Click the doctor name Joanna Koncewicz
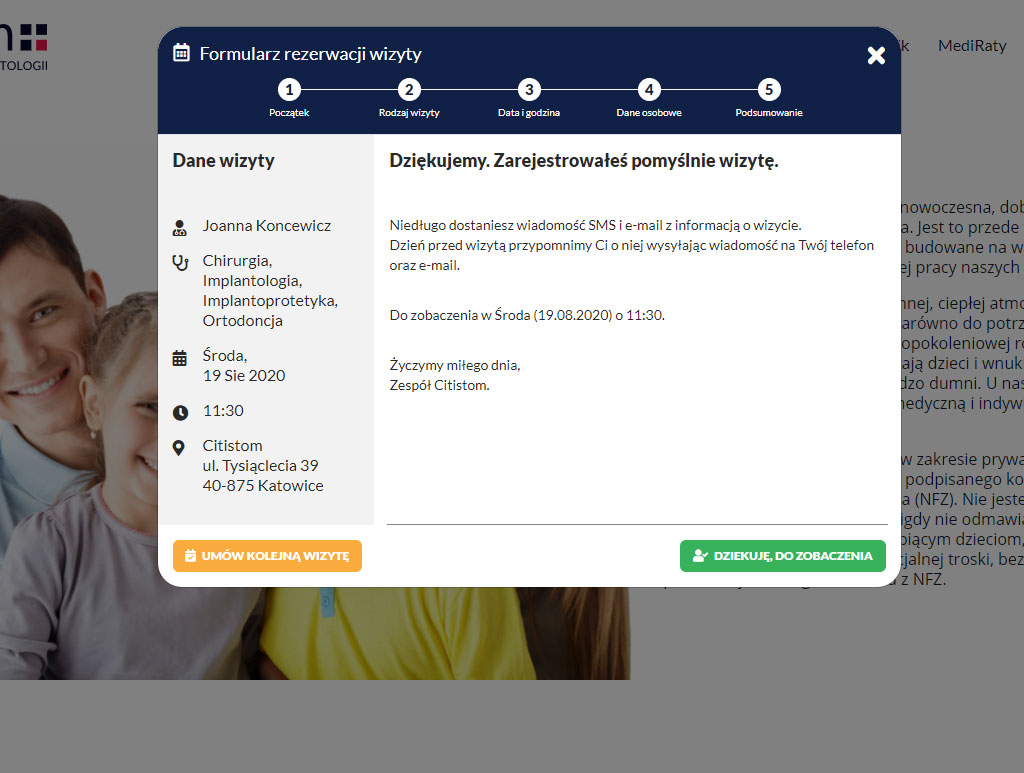Screen dimensions: 1024x773 click(266, 226)
